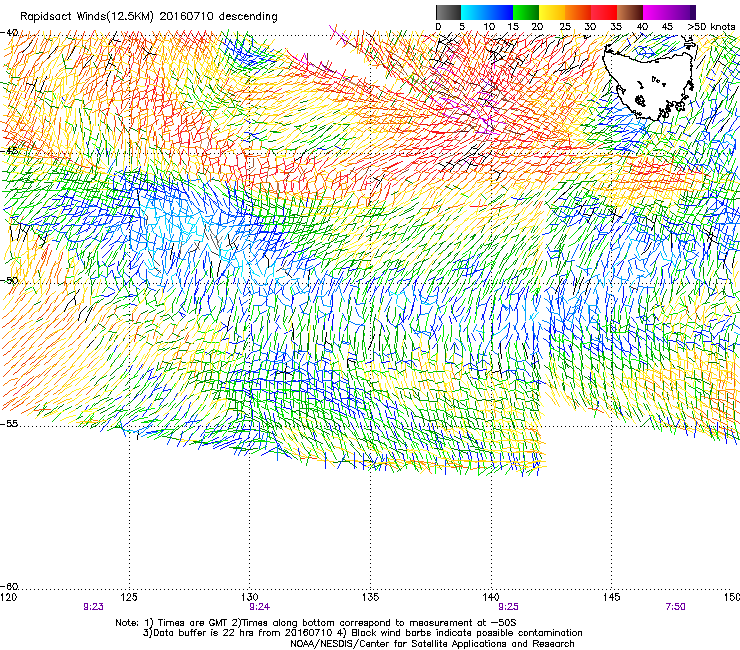The width and height of the screenshot is (740, 650).
Task: Click the legend scale label "10"
Action: tap(489, 27)
